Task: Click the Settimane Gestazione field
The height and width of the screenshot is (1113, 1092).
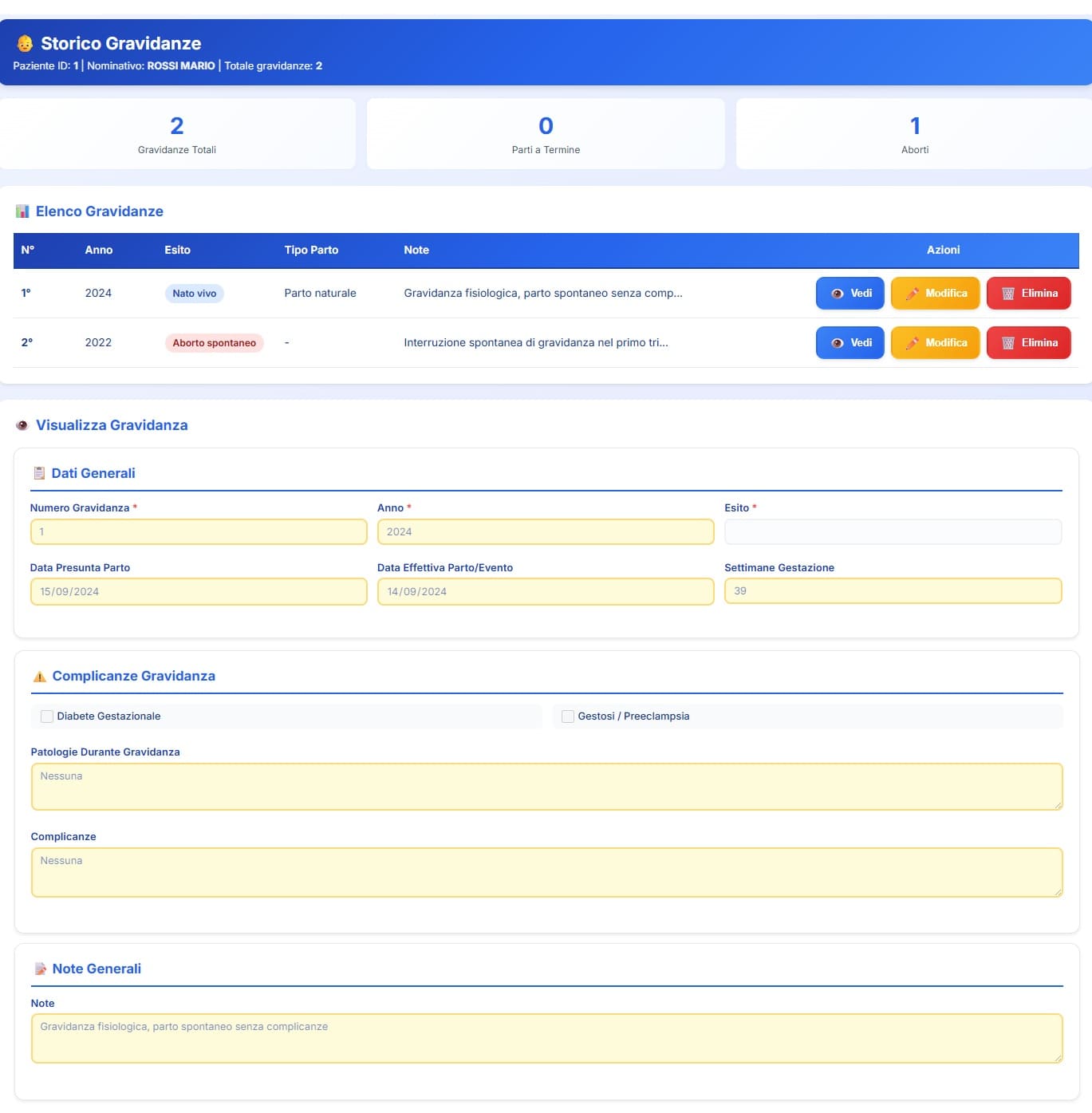Action: pos(892,591)
